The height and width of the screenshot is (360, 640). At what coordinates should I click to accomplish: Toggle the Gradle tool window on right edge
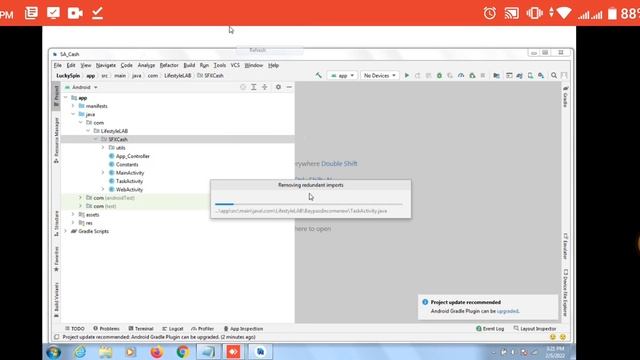pyautogui.click(x=565, y=97)
